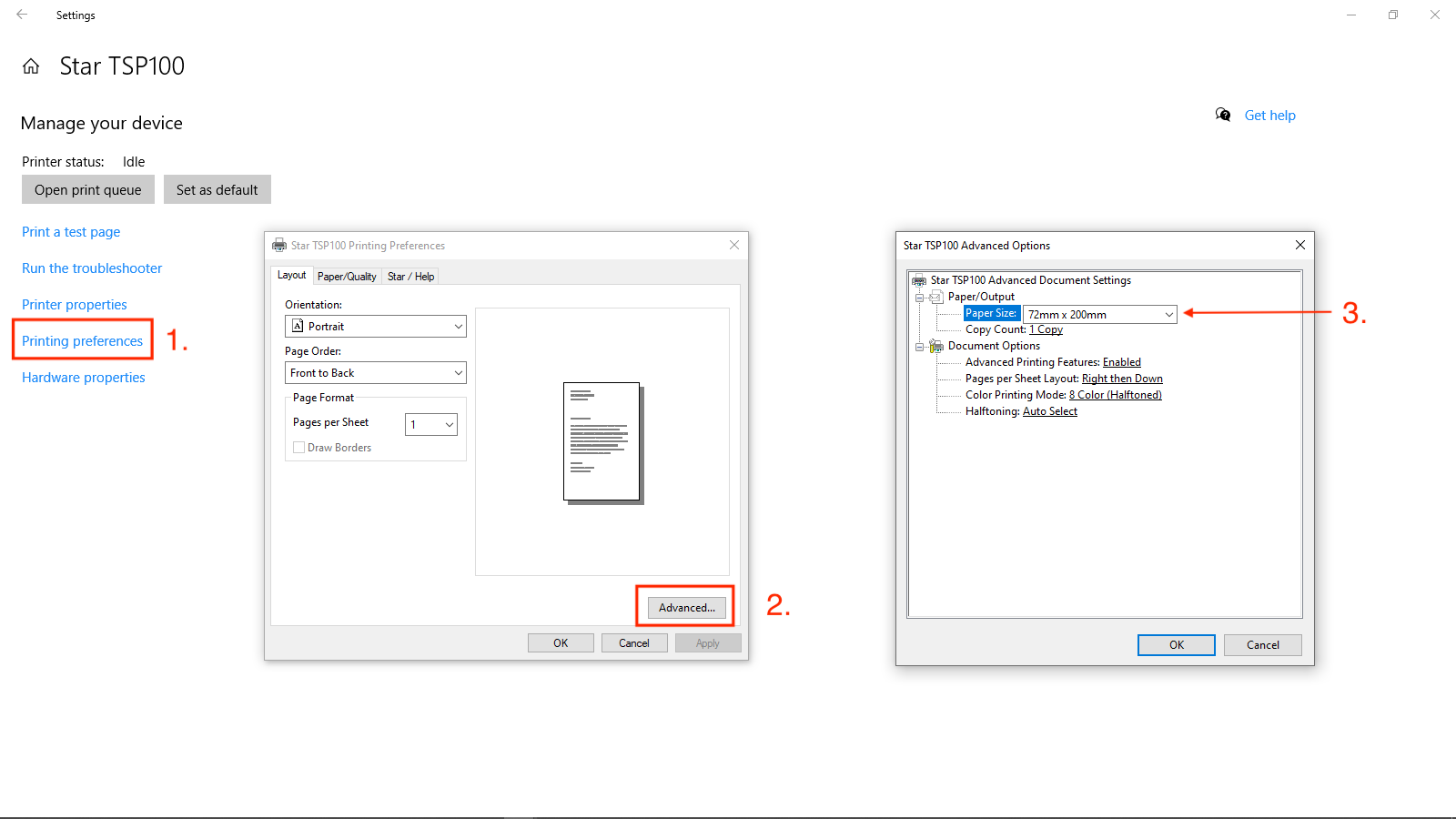Click Set as default button
1456x819 pixels.
point(217,189)
